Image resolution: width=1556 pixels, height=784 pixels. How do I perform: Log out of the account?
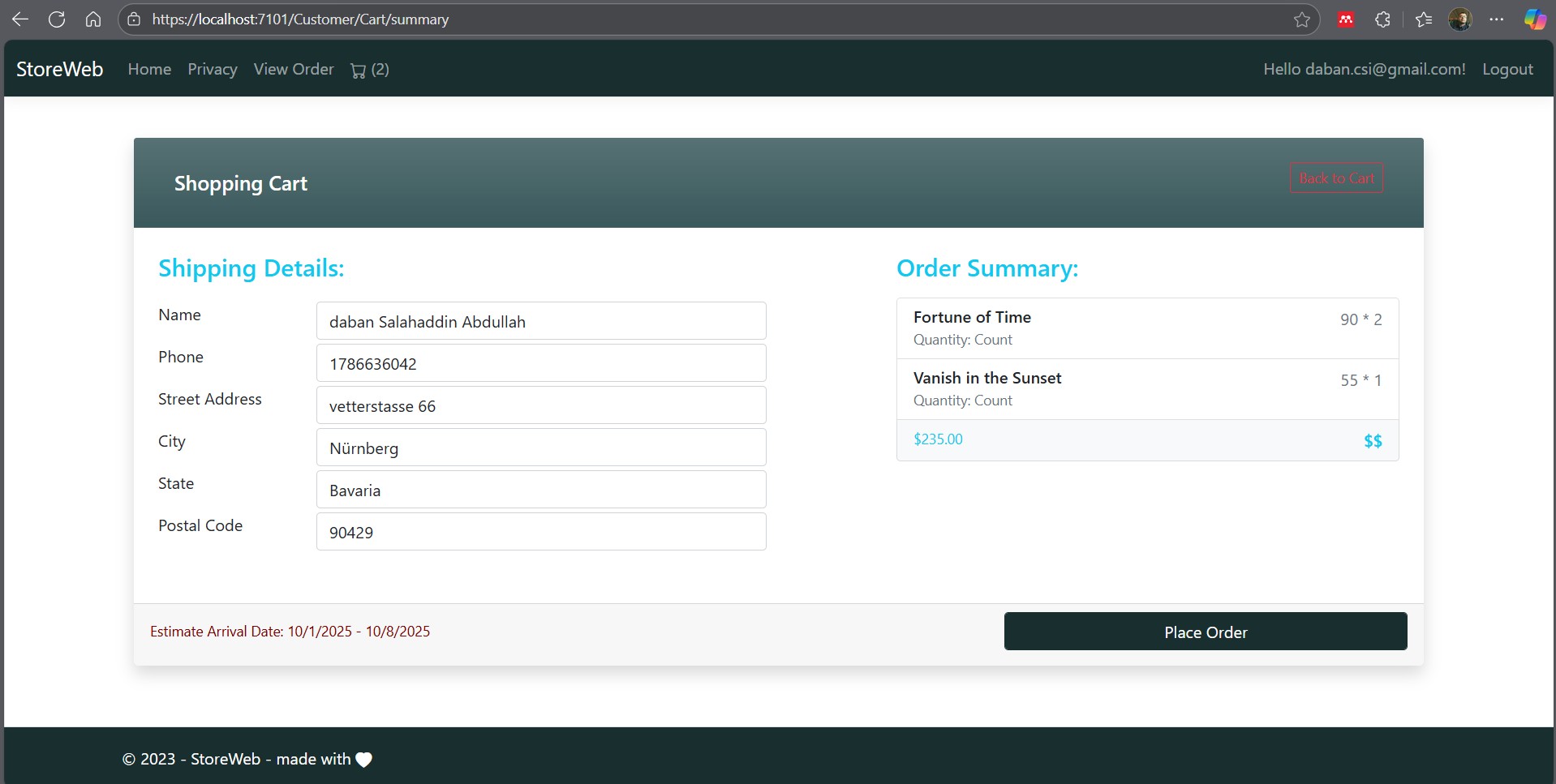(x=1507, y=70)
